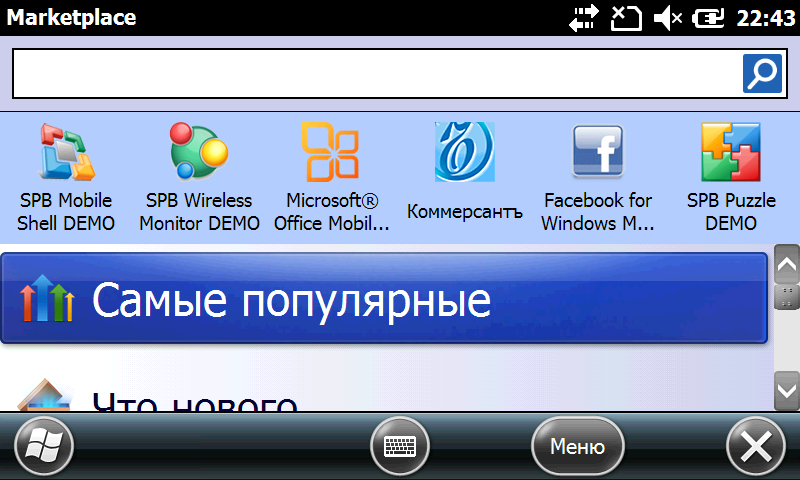The width and height of the screenshot is (800, 480).
Task: Open the SPB Wireless Monitor DEMO icon
Action: click(199, 151)
